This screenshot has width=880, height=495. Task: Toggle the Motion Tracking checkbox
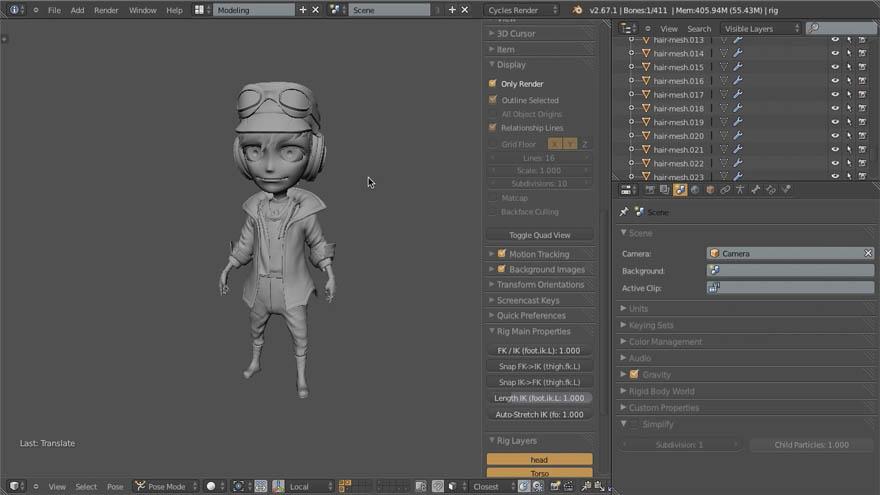(x=502, y=254)
